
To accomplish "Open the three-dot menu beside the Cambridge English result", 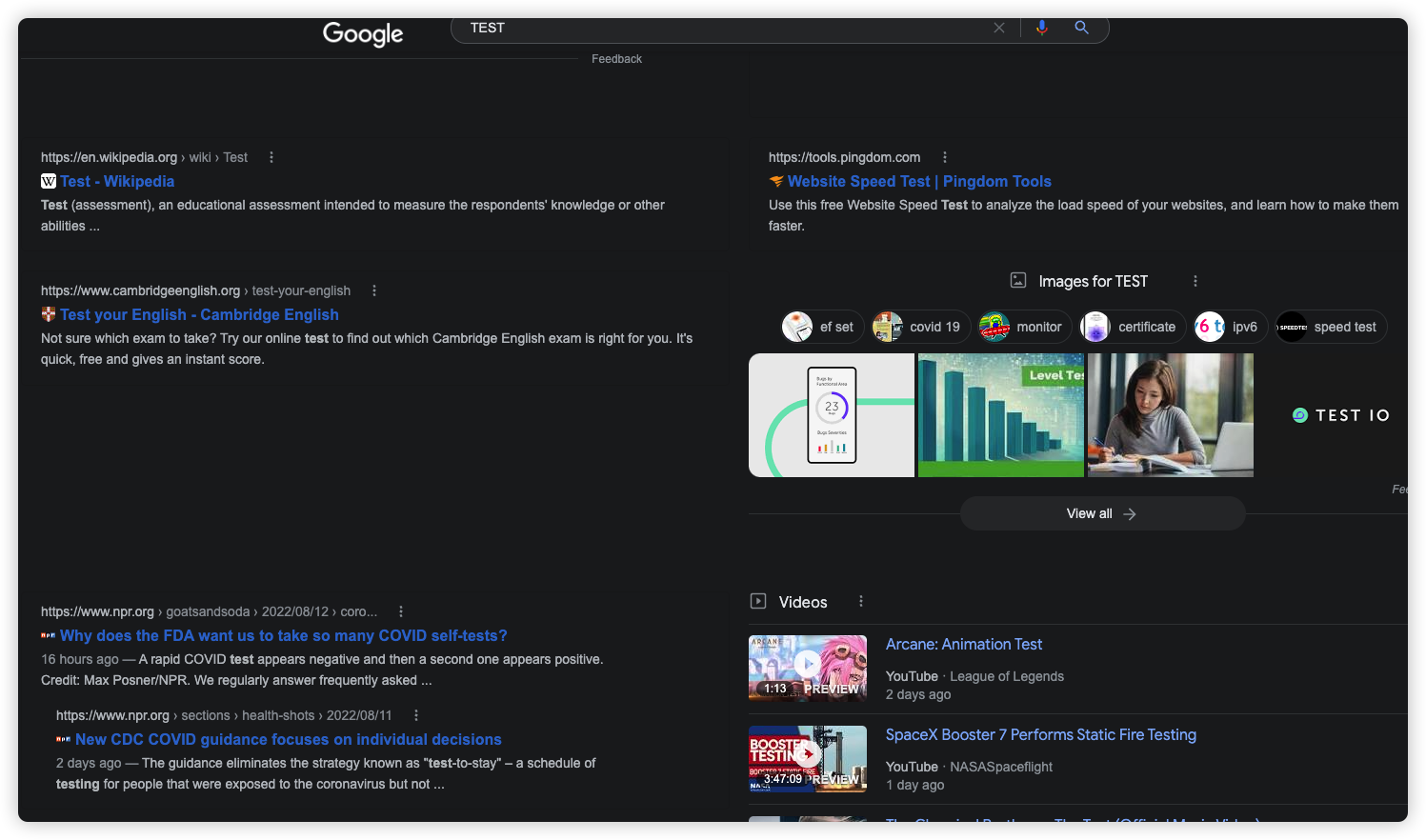I will click(374, 290).
